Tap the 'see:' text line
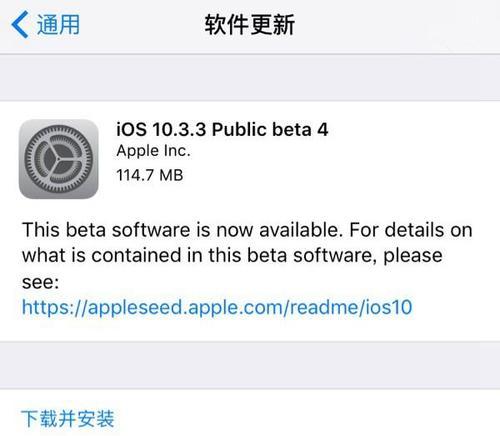The image size is (500, 436). pyautogui.click(x=40, y=283)
